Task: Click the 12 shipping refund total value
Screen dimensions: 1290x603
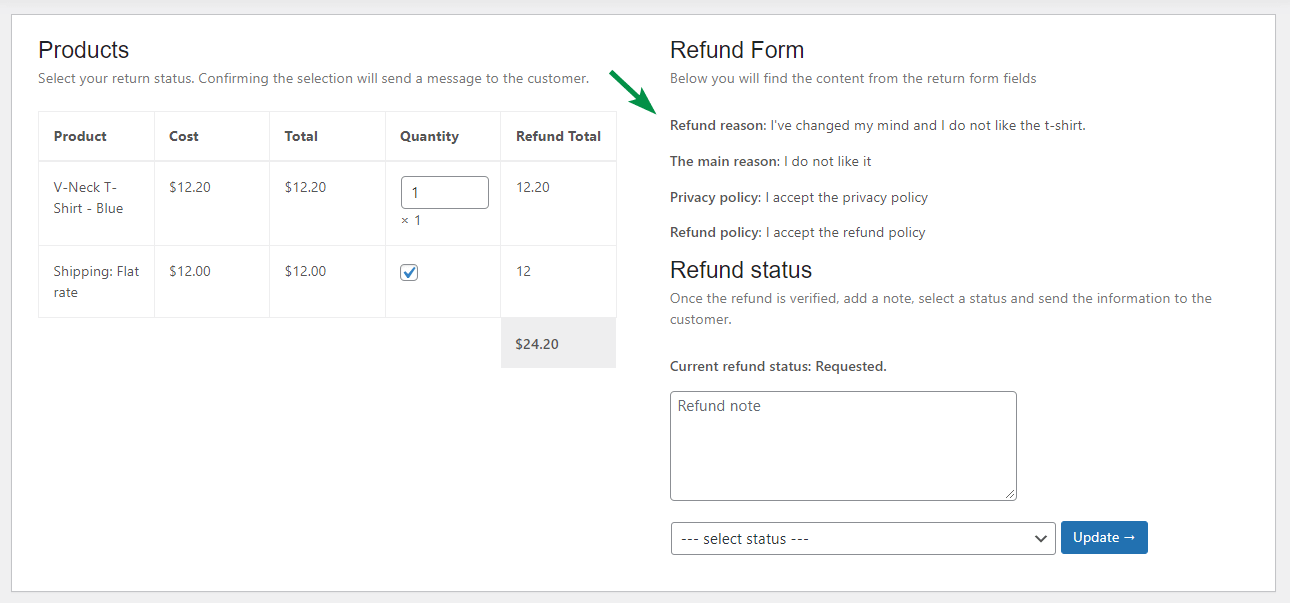Action: (524, 271)
